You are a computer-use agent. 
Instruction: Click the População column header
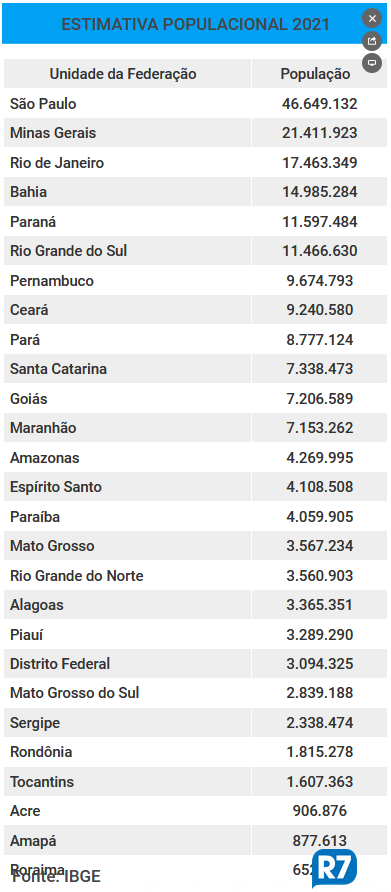tap(315, 74)
